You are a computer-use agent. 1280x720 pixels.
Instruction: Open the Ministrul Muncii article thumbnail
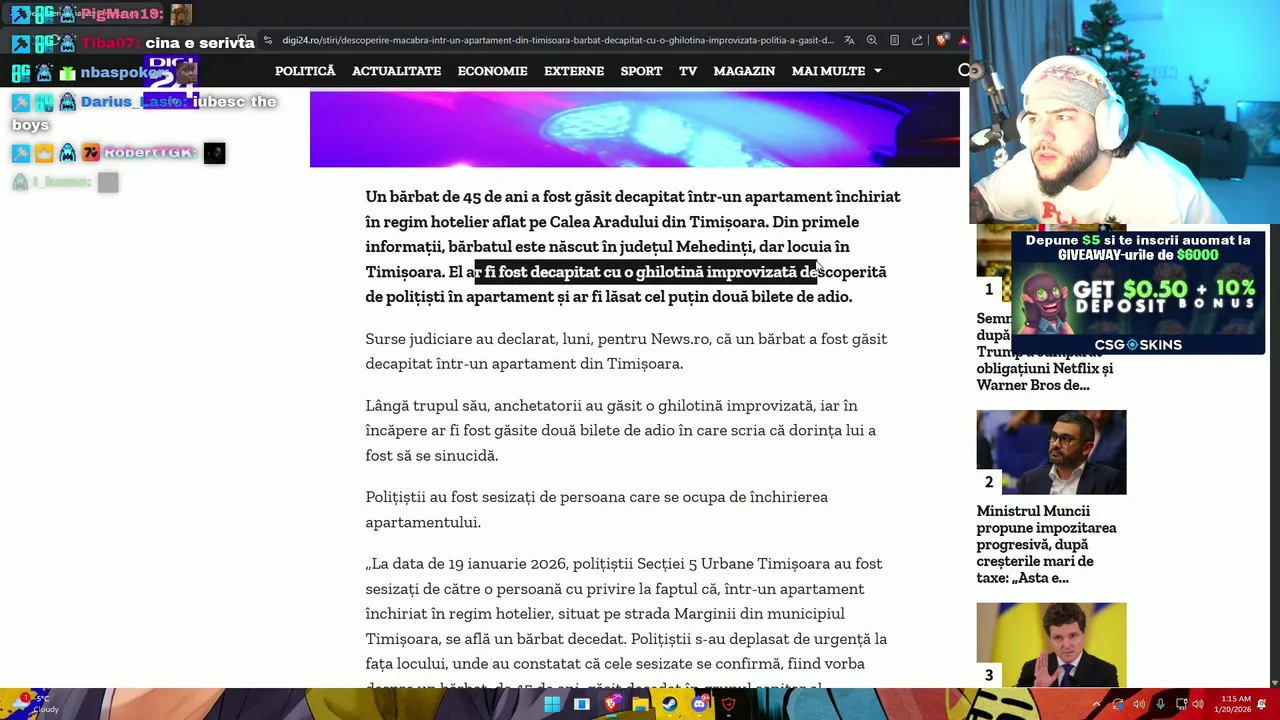1051,452
